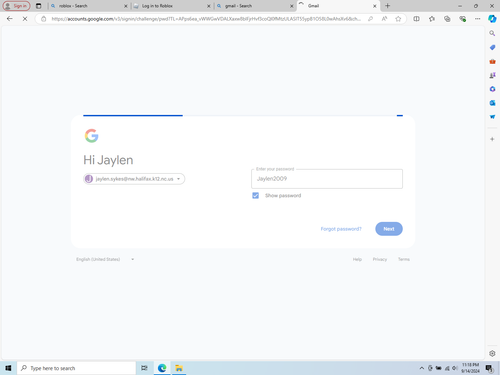Open sidebar Games icon
This screenshot has height=375, width=500.
coord(492,75)
